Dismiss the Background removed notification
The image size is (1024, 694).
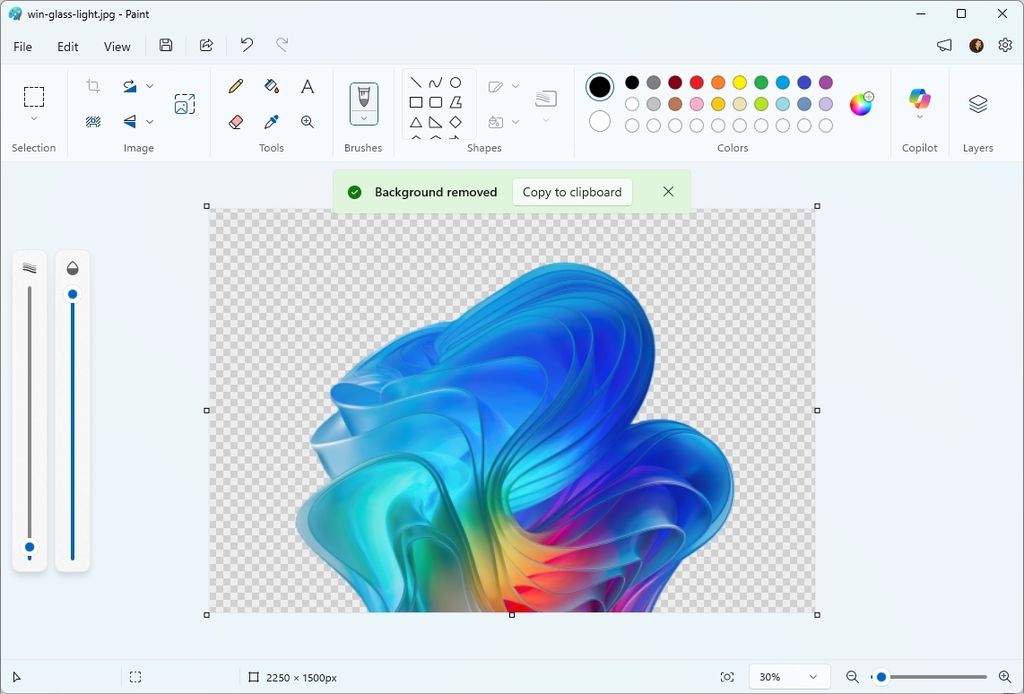tap(668, 191)
